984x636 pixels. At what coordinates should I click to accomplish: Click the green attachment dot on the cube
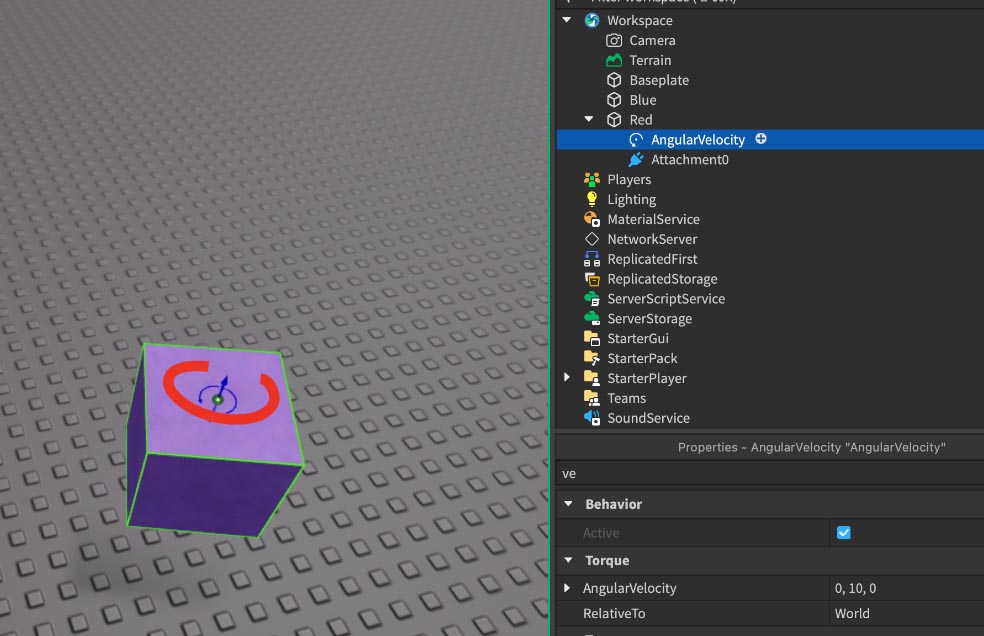point(218,400)
